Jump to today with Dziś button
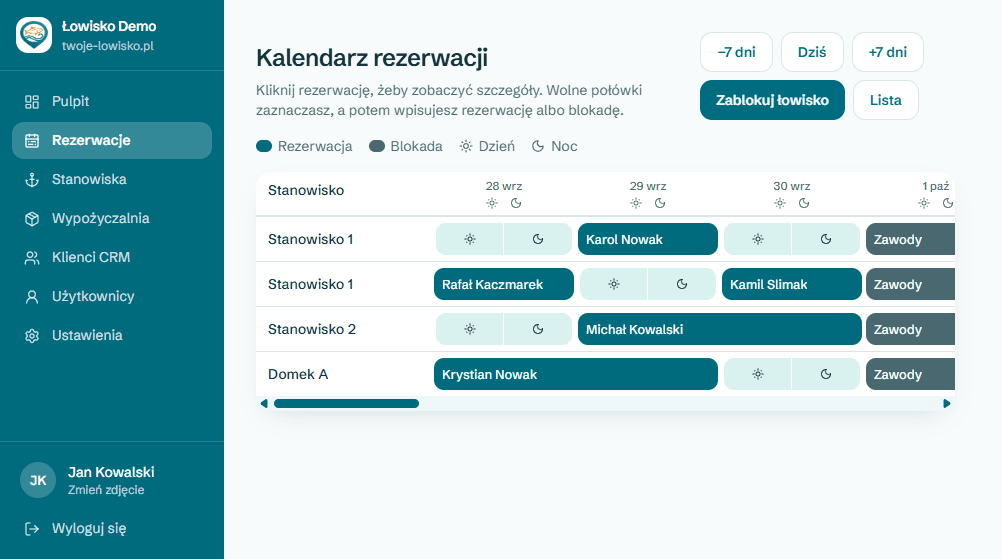Image resolution: width=1002 pixels, height=559 pixels. tap(812, 52)
